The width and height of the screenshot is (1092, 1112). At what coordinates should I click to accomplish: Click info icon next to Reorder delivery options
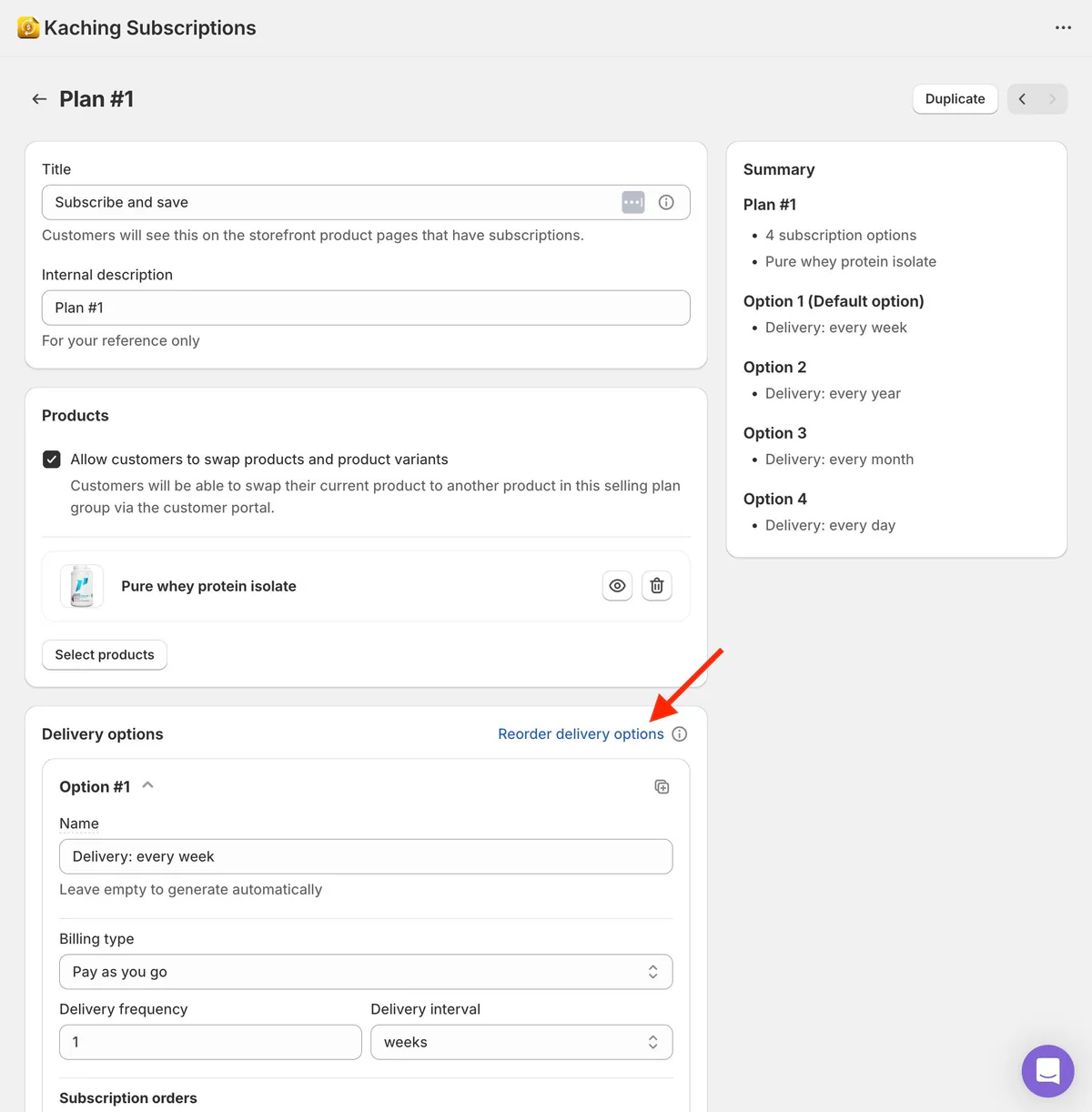pos(680,734)
